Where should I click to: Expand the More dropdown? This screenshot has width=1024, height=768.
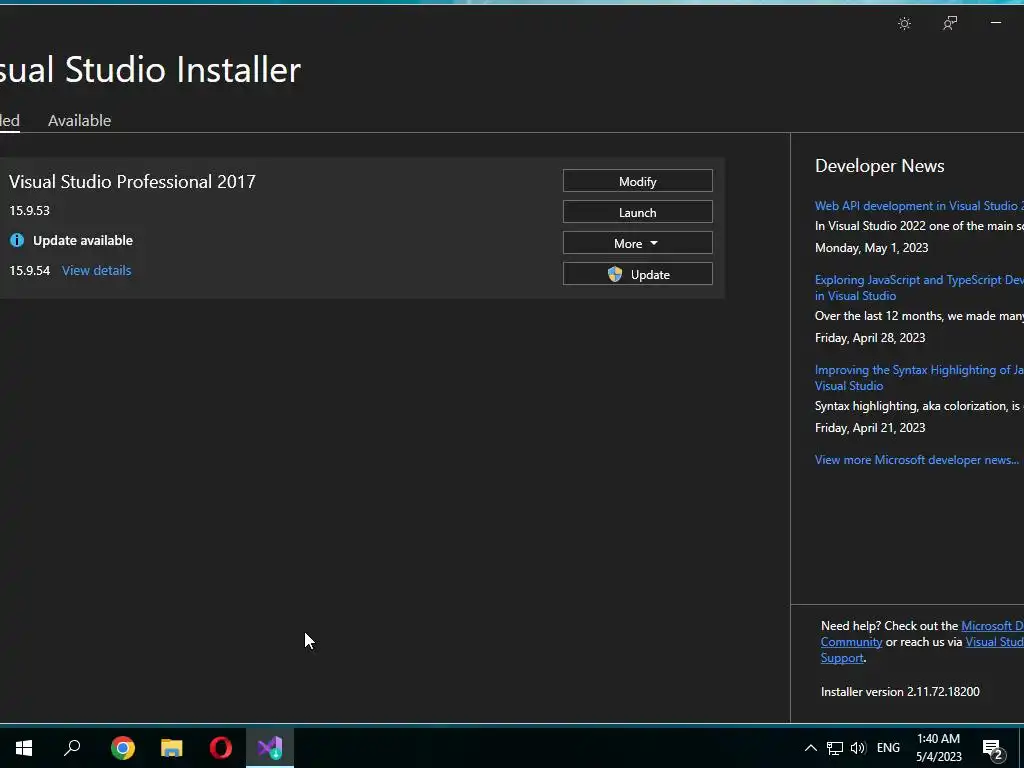point(637,243)
